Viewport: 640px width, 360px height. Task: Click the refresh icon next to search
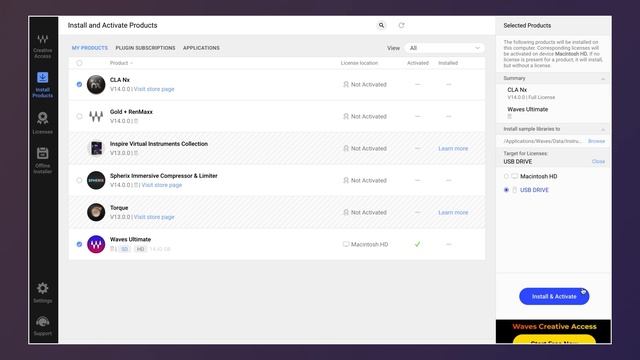(402, 25)
